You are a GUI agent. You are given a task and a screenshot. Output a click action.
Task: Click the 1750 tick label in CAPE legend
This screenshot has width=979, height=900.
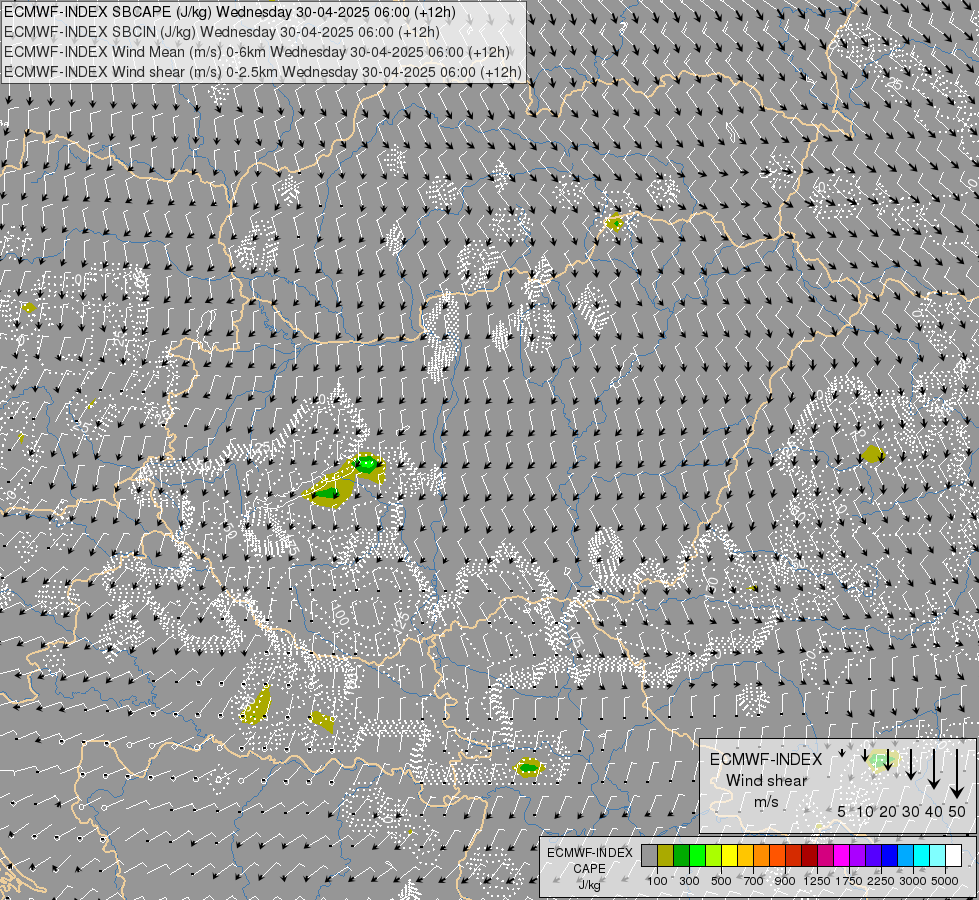point(849,881)
